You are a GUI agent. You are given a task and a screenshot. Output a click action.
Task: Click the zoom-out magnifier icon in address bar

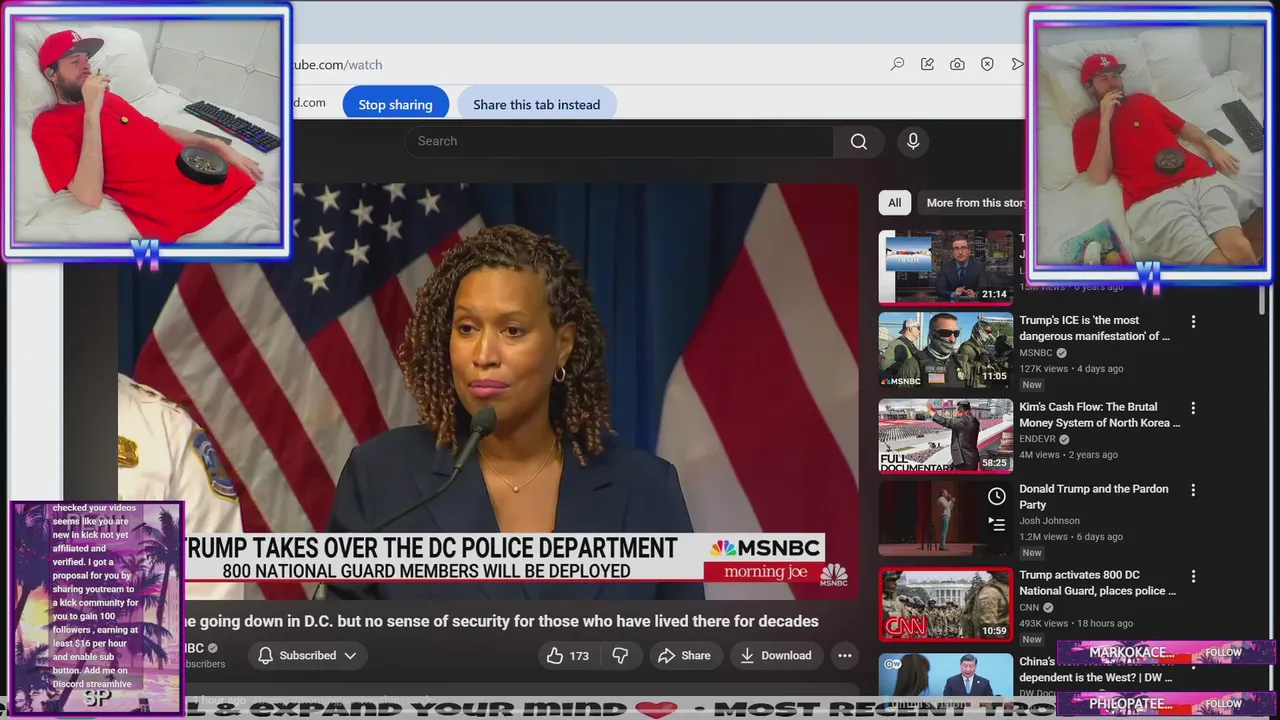897,64
